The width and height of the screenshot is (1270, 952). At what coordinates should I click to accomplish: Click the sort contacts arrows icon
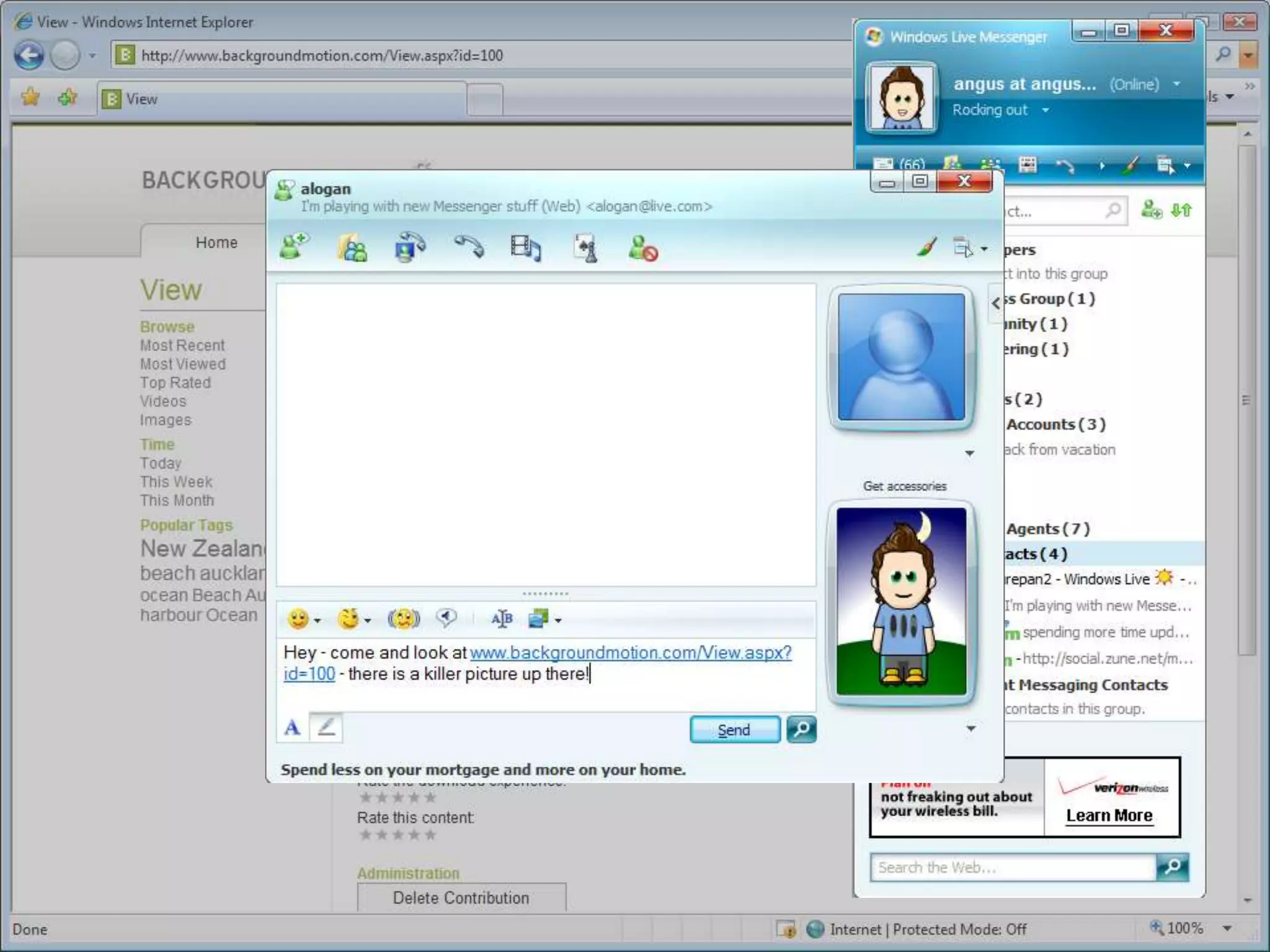(x=1181, y=210)
